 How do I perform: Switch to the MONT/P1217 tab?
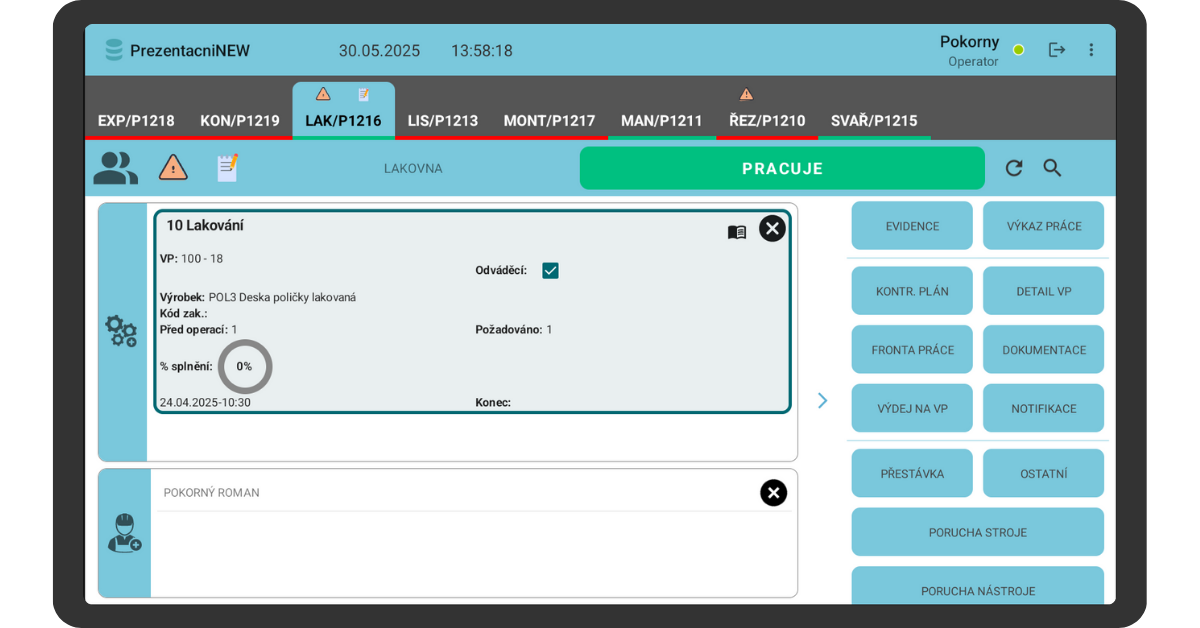coord(549,121)
